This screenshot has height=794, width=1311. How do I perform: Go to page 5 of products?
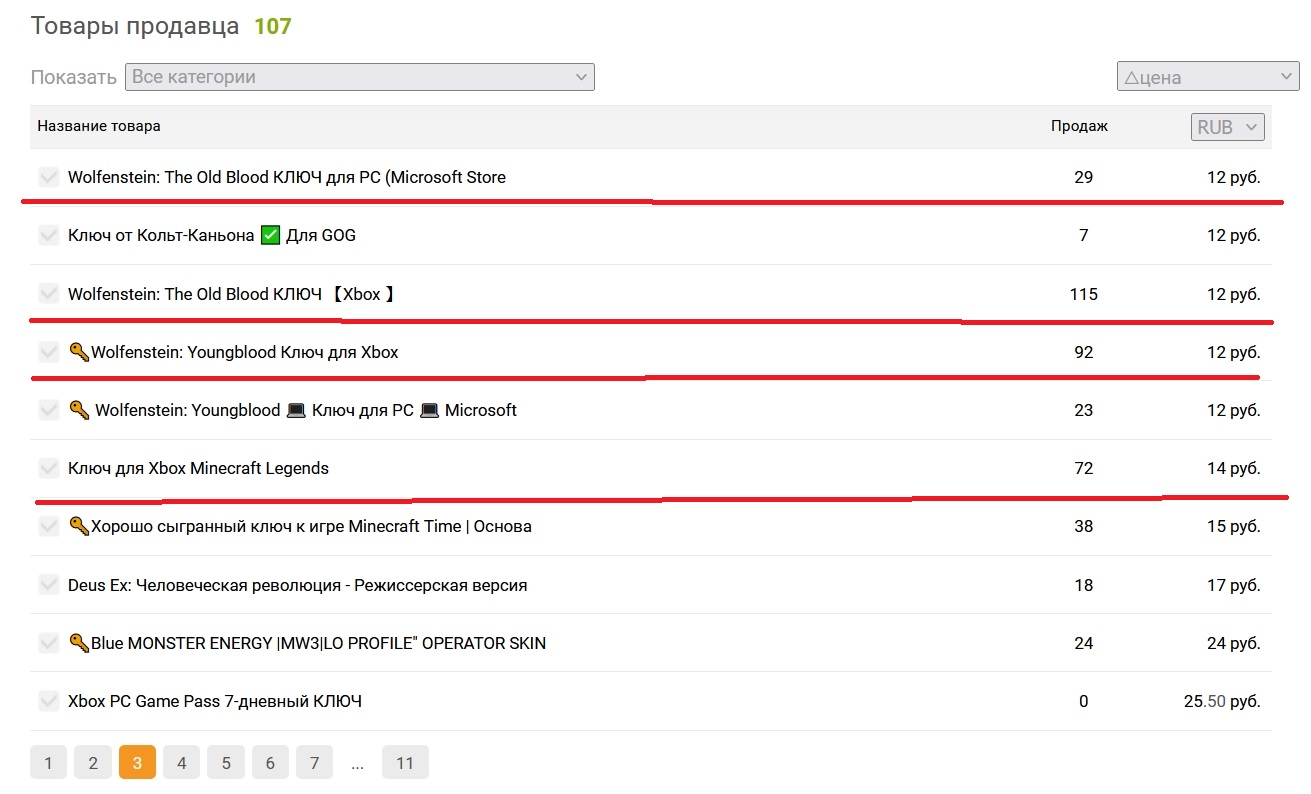tap(226, 763)
